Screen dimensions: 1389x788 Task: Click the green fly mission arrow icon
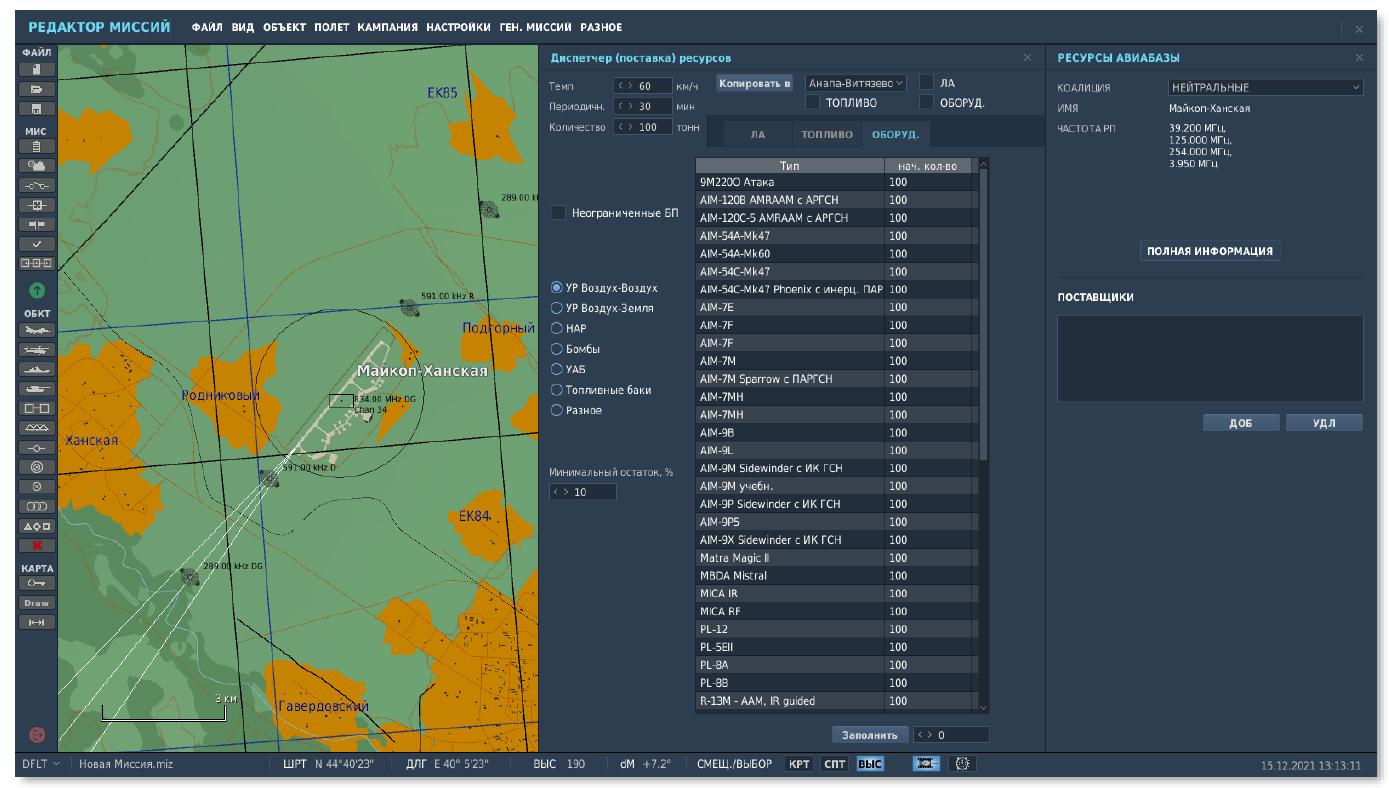[37, 291]
